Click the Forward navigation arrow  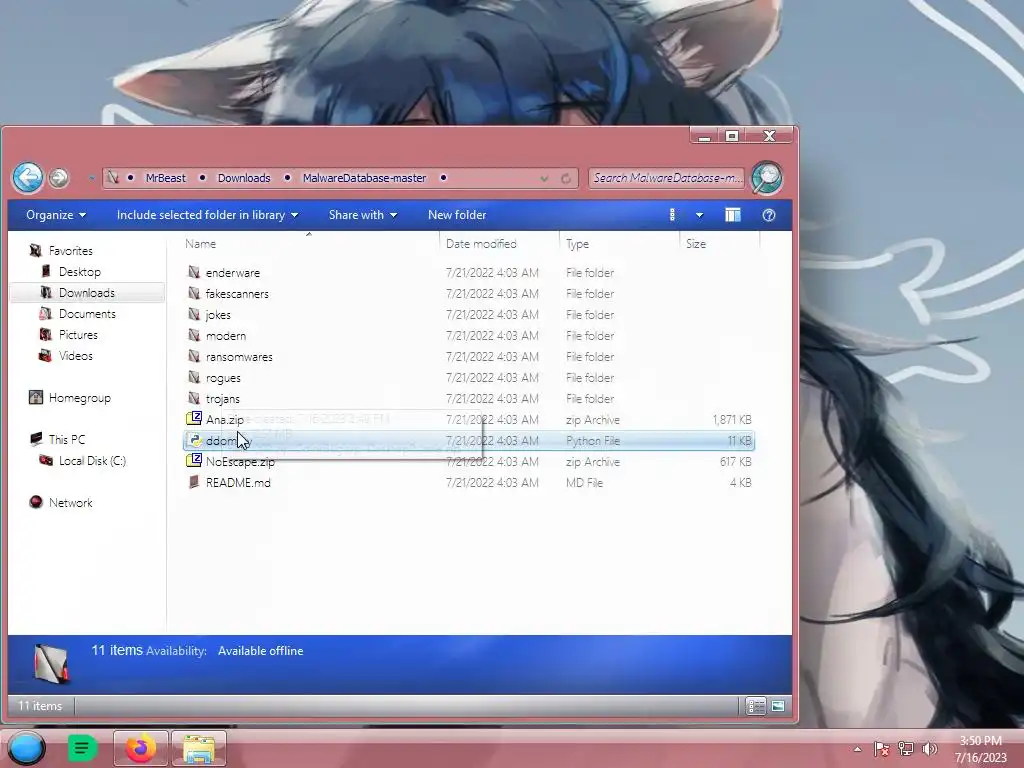click(59, 178)
